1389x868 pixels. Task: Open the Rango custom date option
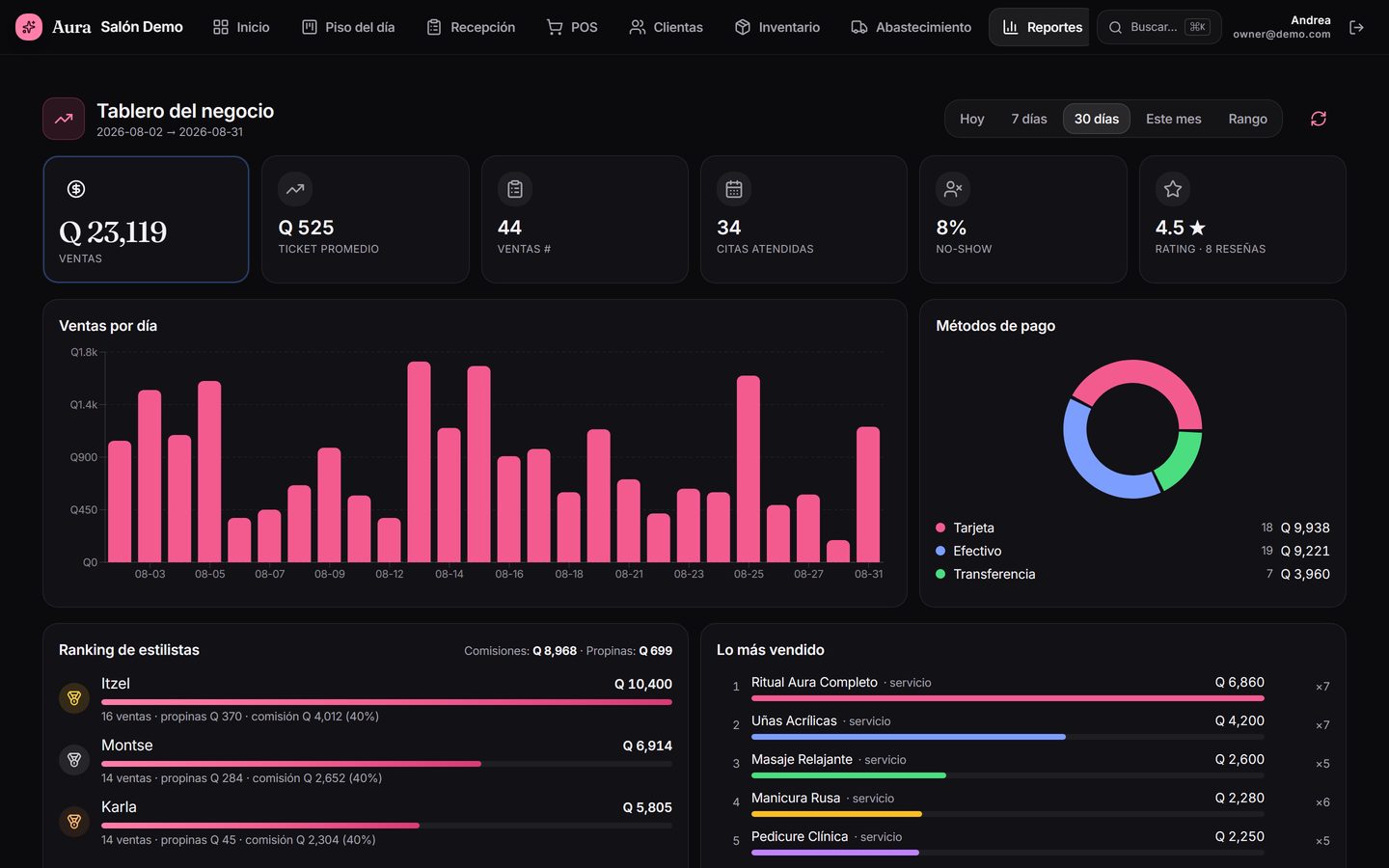click(1247, 119)
